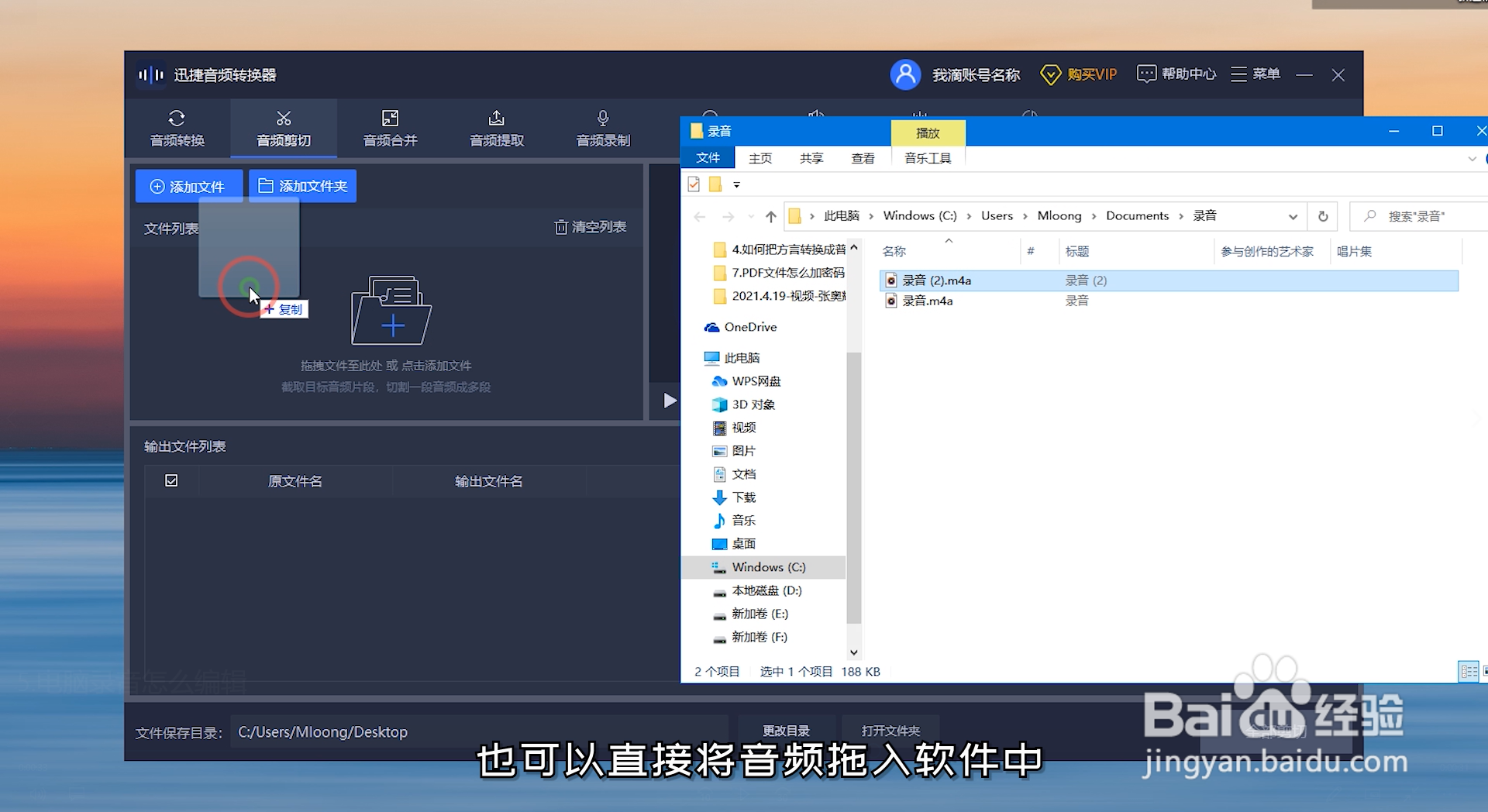
Task: Click the 搜索"录音" search box
Action: click(x=1418, y=216)
